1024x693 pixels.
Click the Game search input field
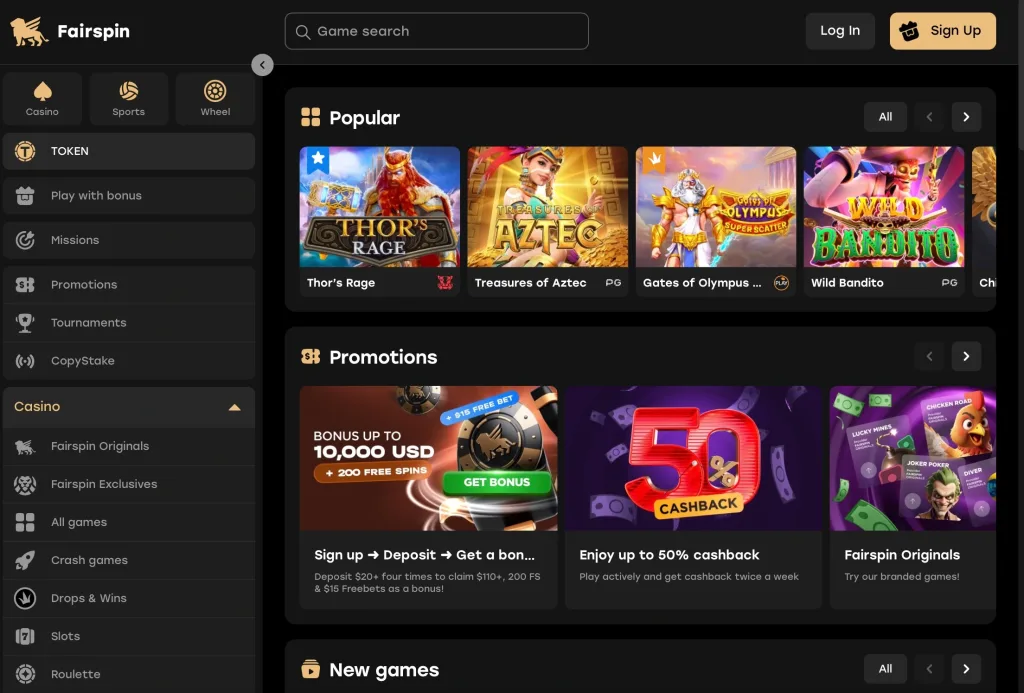pyautogui.click(x=436, y=31)
